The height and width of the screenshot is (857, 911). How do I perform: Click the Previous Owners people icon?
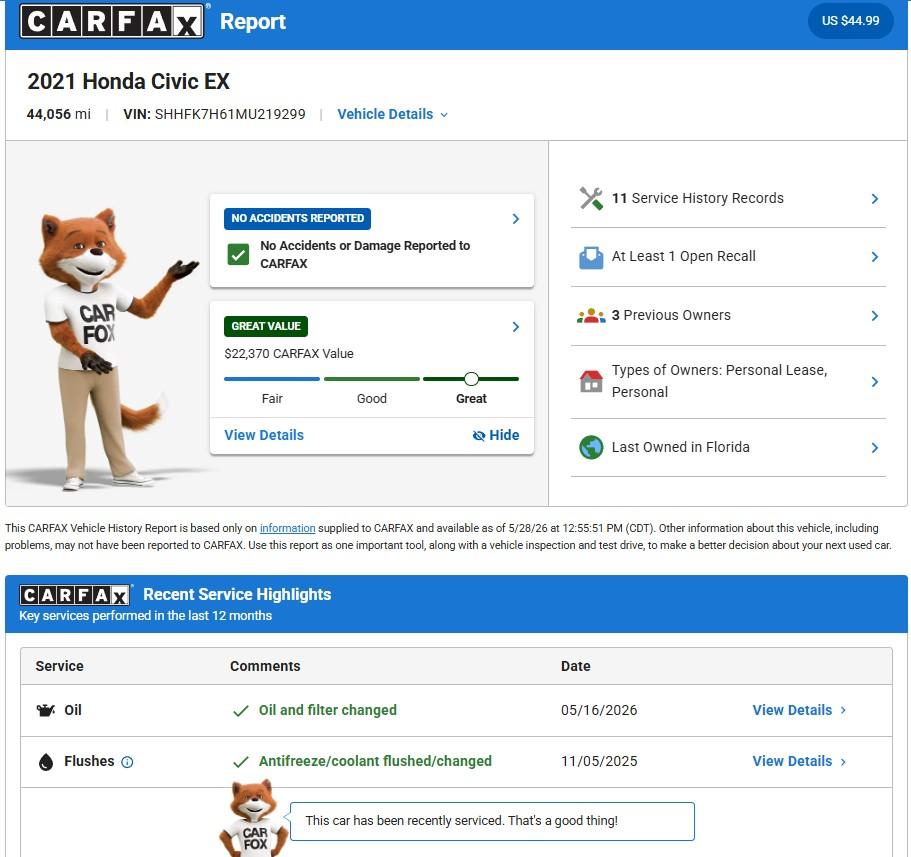tap(591, 315)
